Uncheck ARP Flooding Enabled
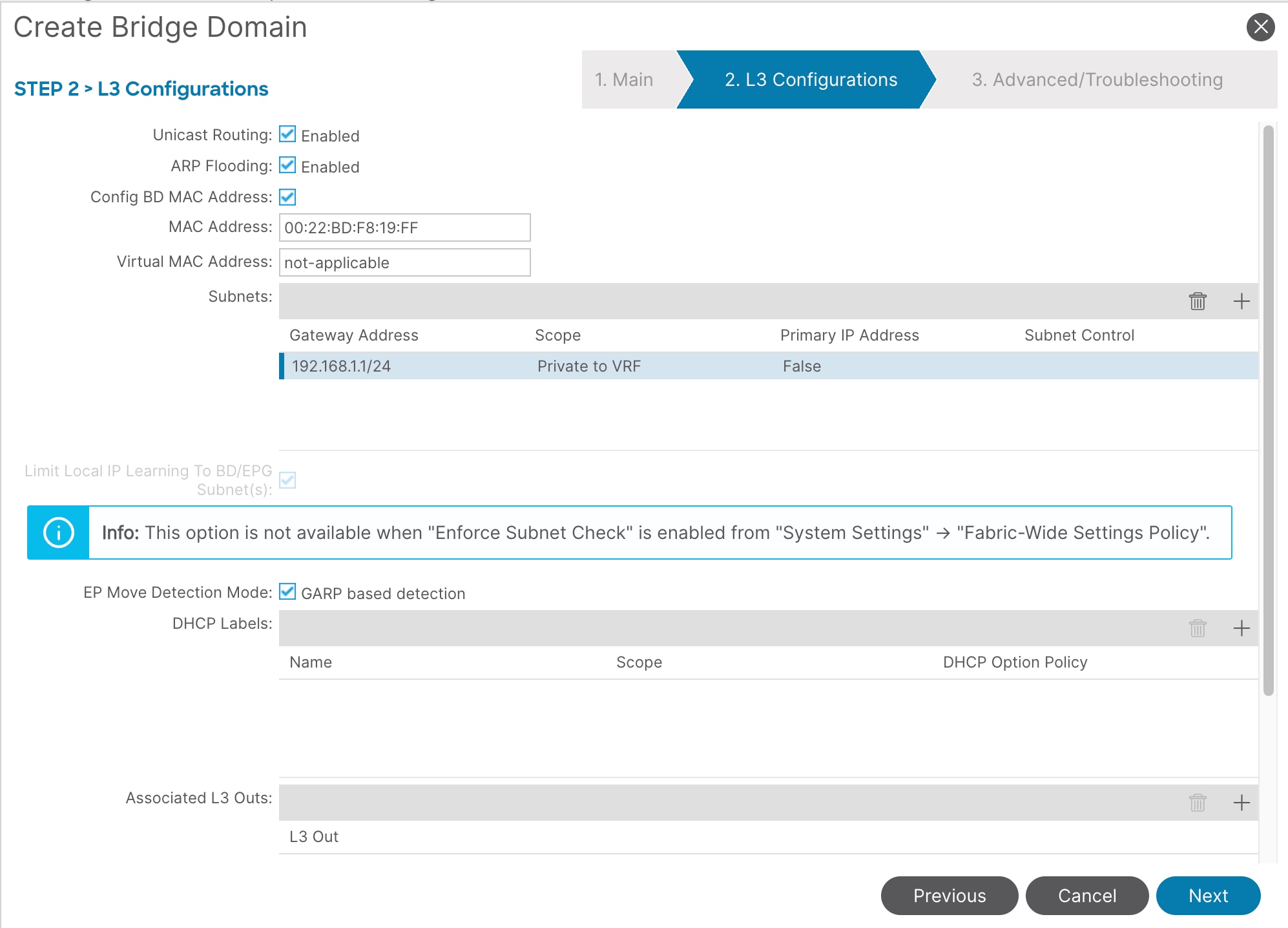This screenshot has height=928, width=1288. (287, 165)
